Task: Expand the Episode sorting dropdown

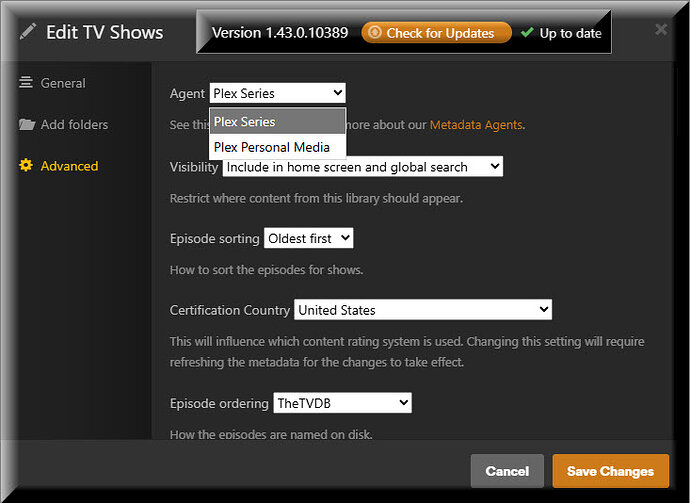Action: tap(308, 238)
